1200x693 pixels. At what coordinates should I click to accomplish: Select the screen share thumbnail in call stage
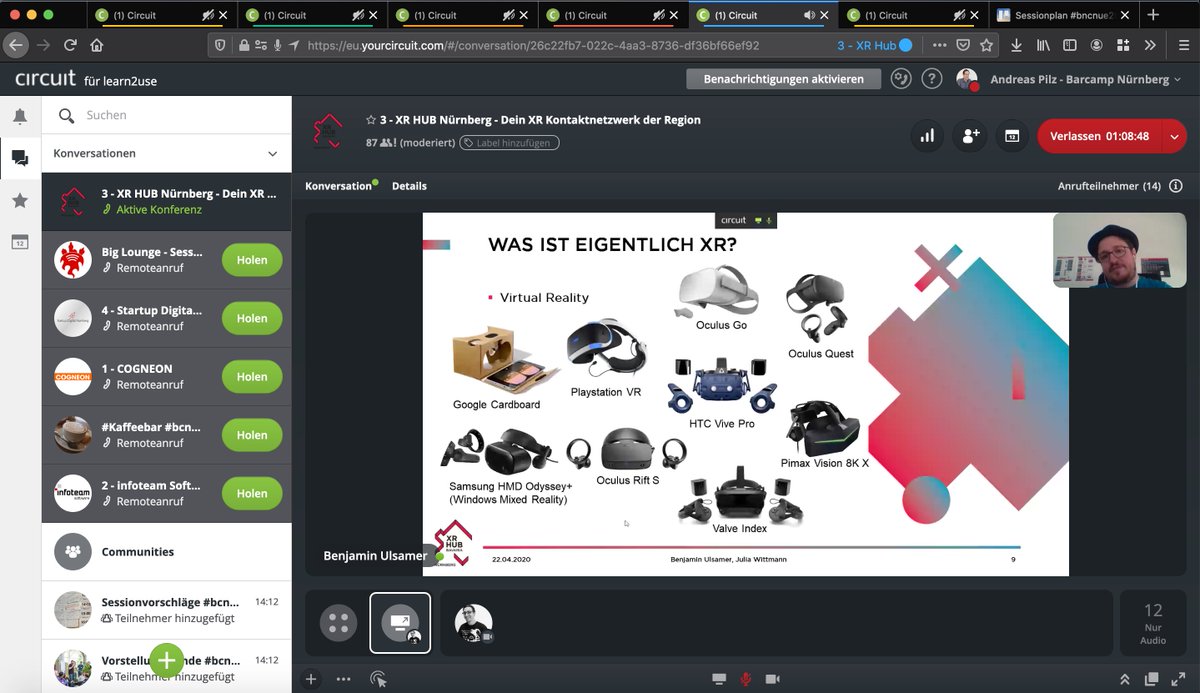click(400, 623)
